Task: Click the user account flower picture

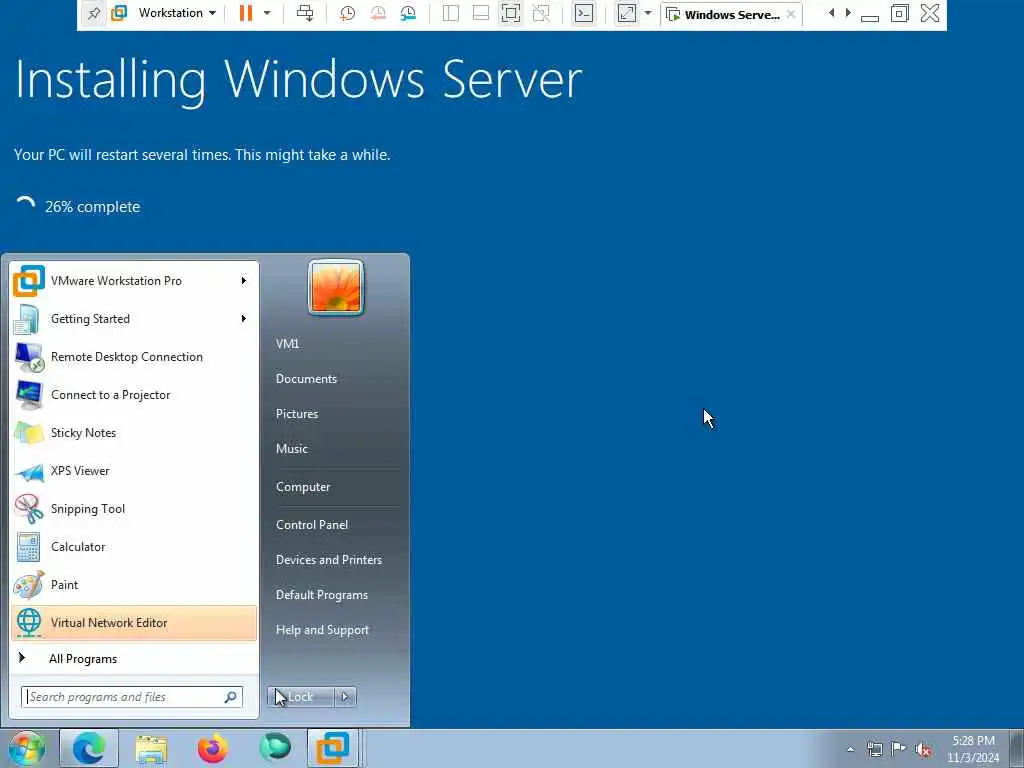Action: click(336, 288)
